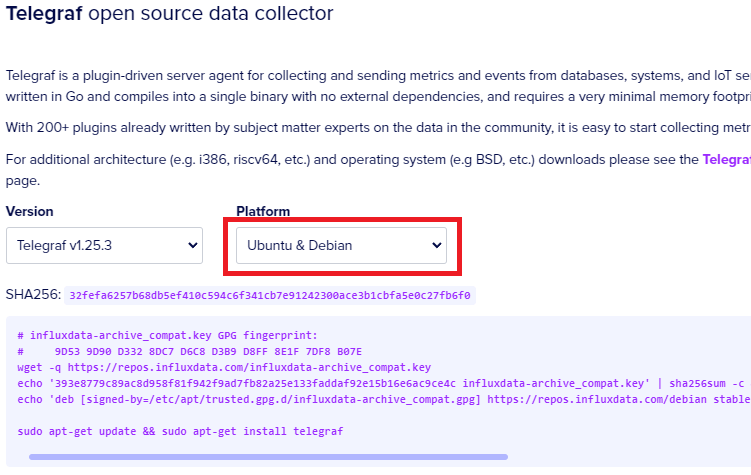Open the Platform dropdown showing Ubuntu & Debian
The width and height of the screenshot is (751, 475).
tap(340, 245)
